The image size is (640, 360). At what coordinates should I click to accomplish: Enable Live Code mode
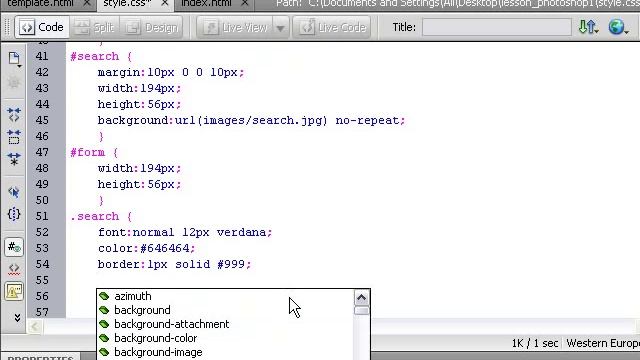click(332, 27)
